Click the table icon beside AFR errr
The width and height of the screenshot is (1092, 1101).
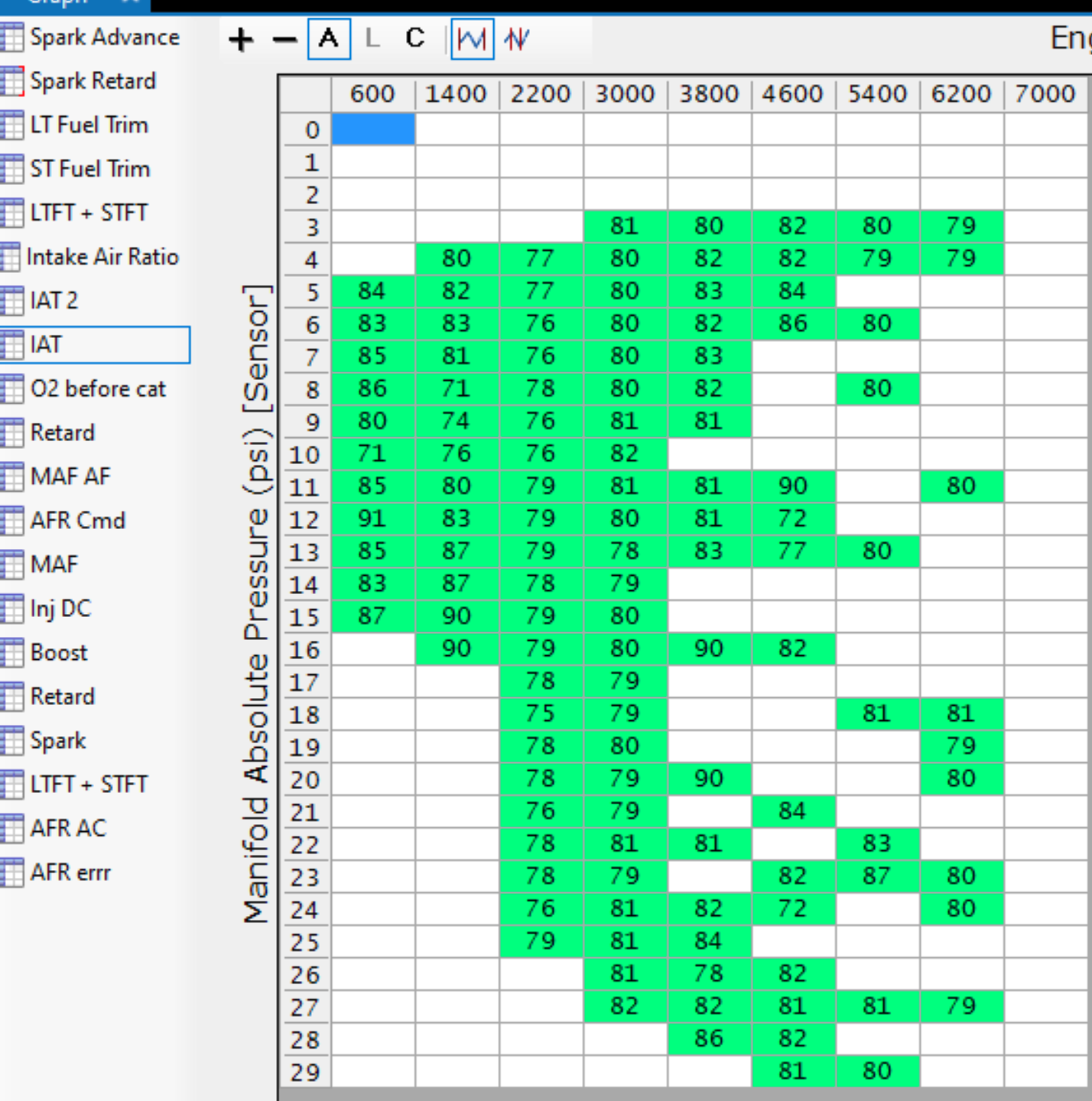(11, 872)
